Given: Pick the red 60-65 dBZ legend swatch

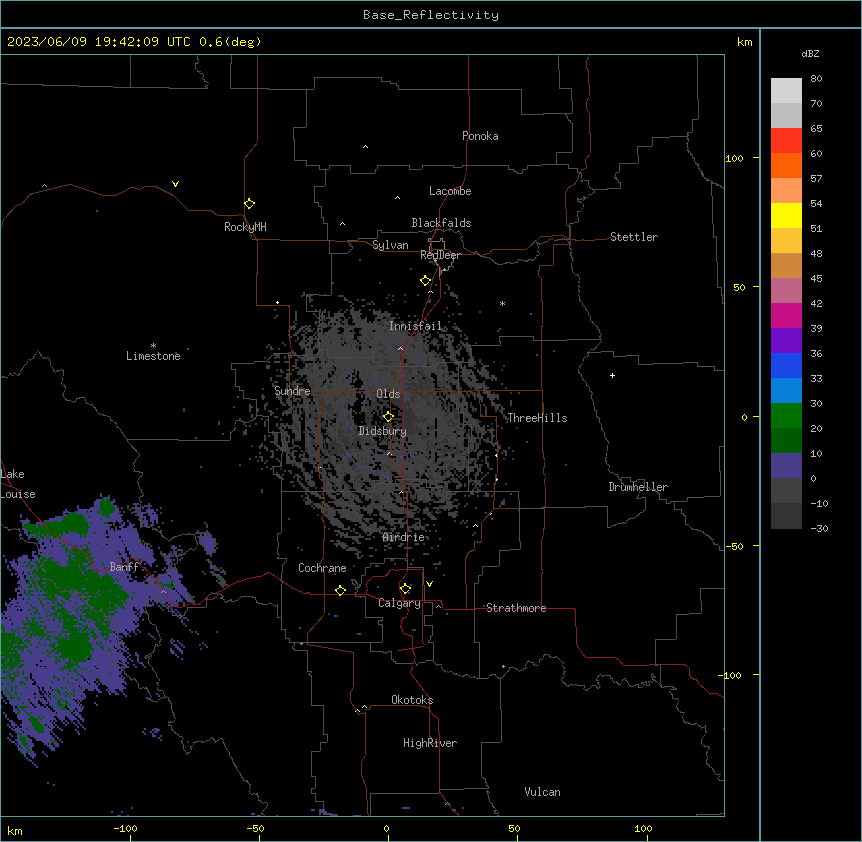Looking at the screenshot, I should pyautogui.click(x=786, y=140).
